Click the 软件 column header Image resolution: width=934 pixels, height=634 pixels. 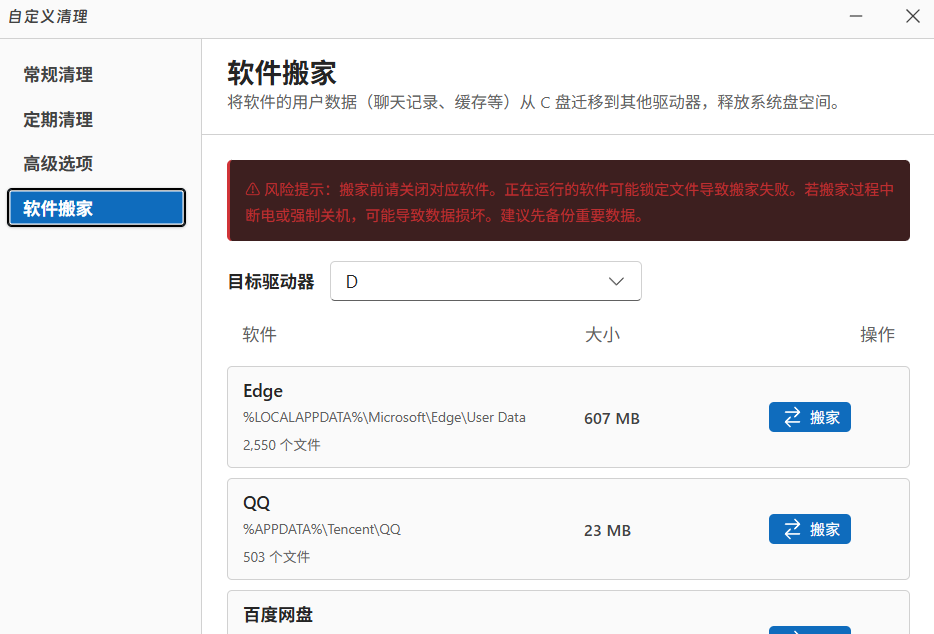point(259,334)
